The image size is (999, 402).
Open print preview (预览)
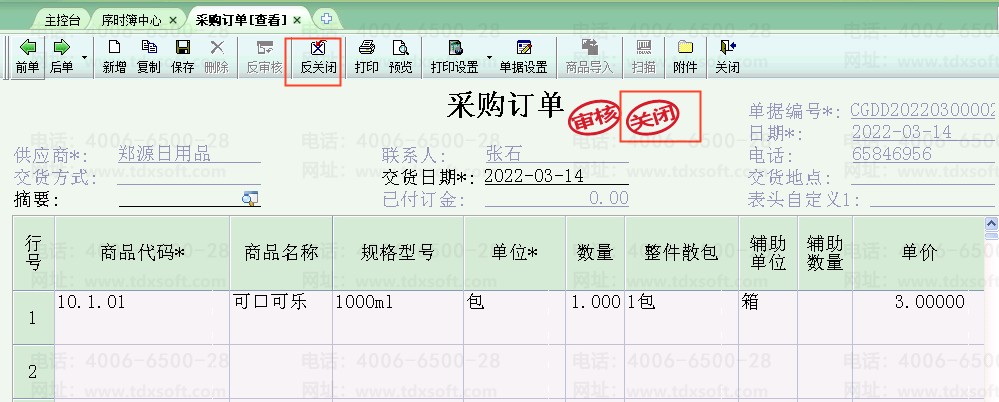coord(400,57)
